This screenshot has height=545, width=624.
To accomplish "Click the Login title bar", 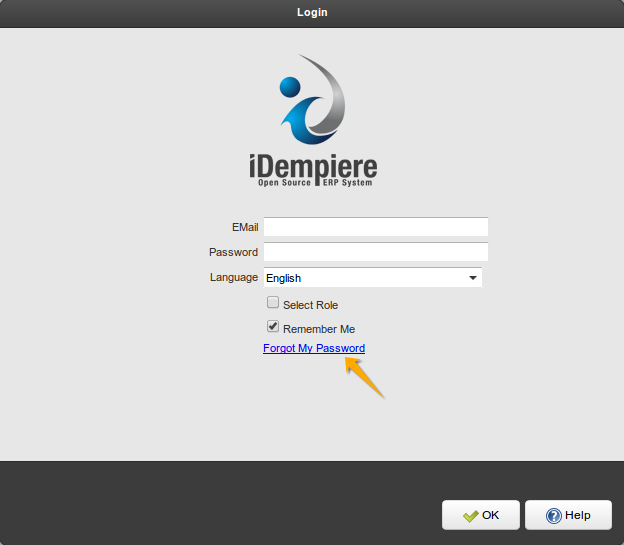I will click(312, 13).
